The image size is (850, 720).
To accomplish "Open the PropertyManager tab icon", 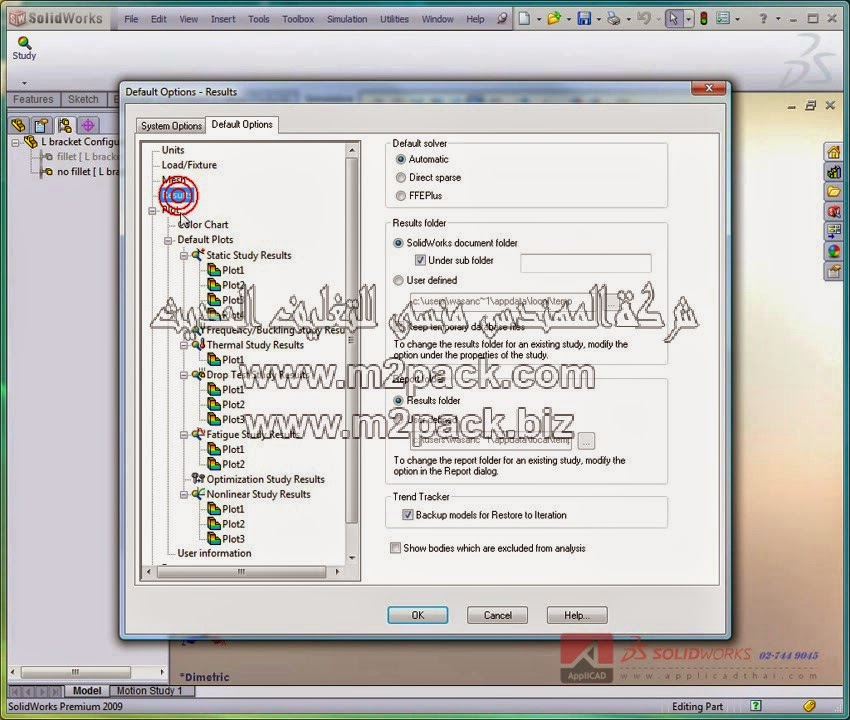I will (41, 125).
